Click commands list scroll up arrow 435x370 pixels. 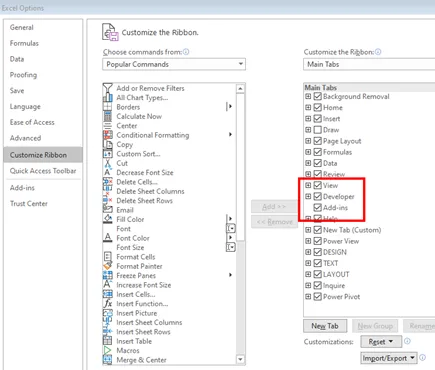(240, 88)
